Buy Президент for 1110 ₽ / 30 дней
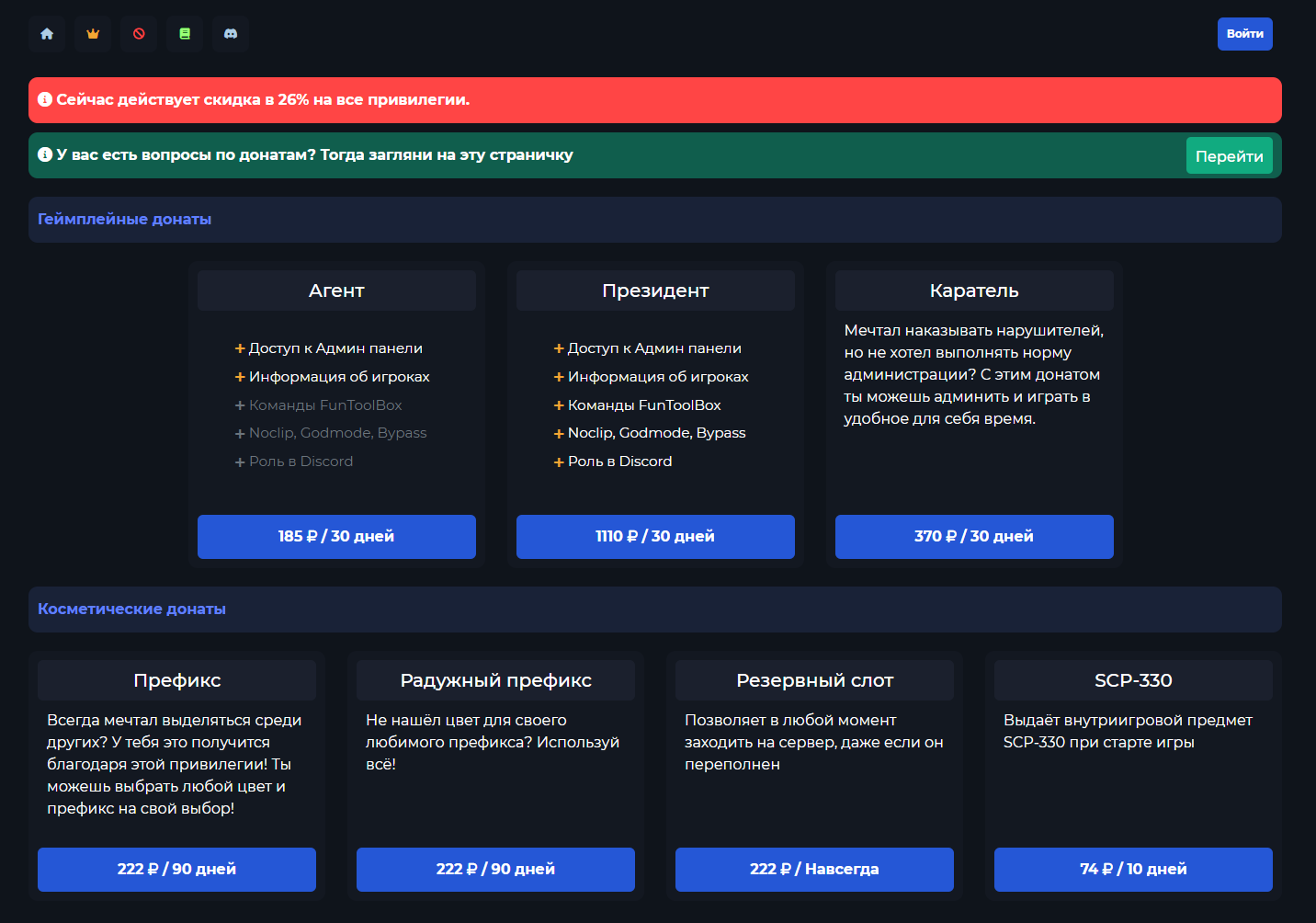The height and width of the screenshot is (923, 1316). [x=655, y=536]
